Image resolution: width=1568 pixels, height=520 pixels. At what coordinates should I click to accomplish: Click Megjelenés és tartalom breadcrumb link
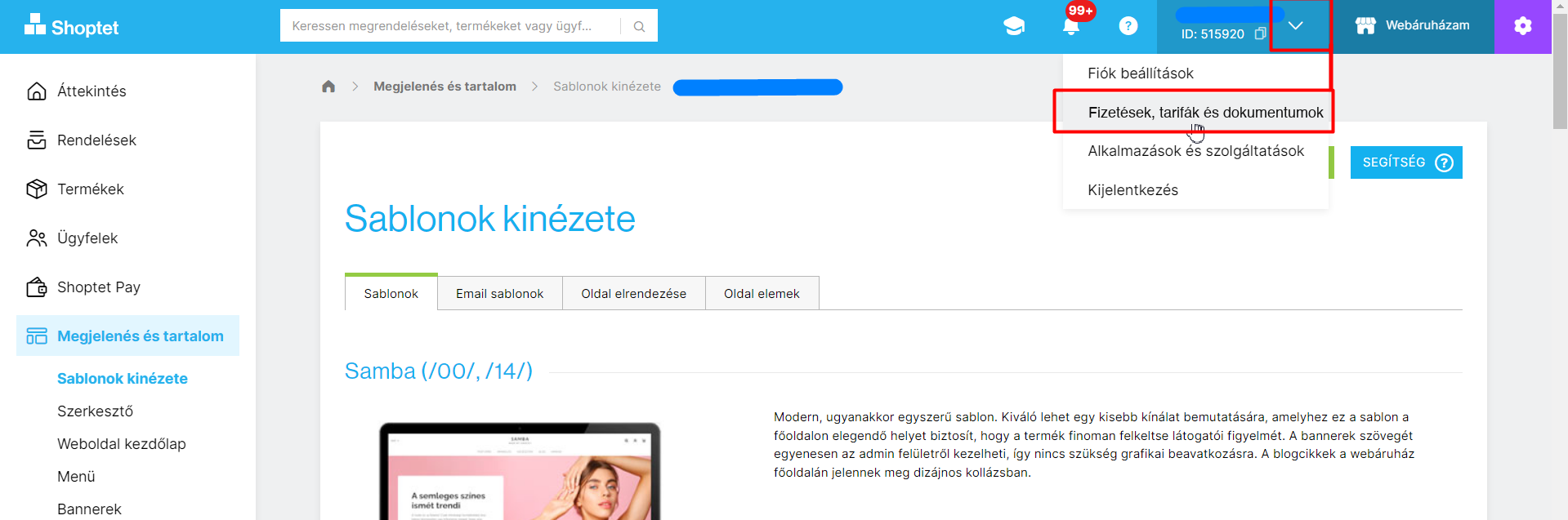[444, 87]
